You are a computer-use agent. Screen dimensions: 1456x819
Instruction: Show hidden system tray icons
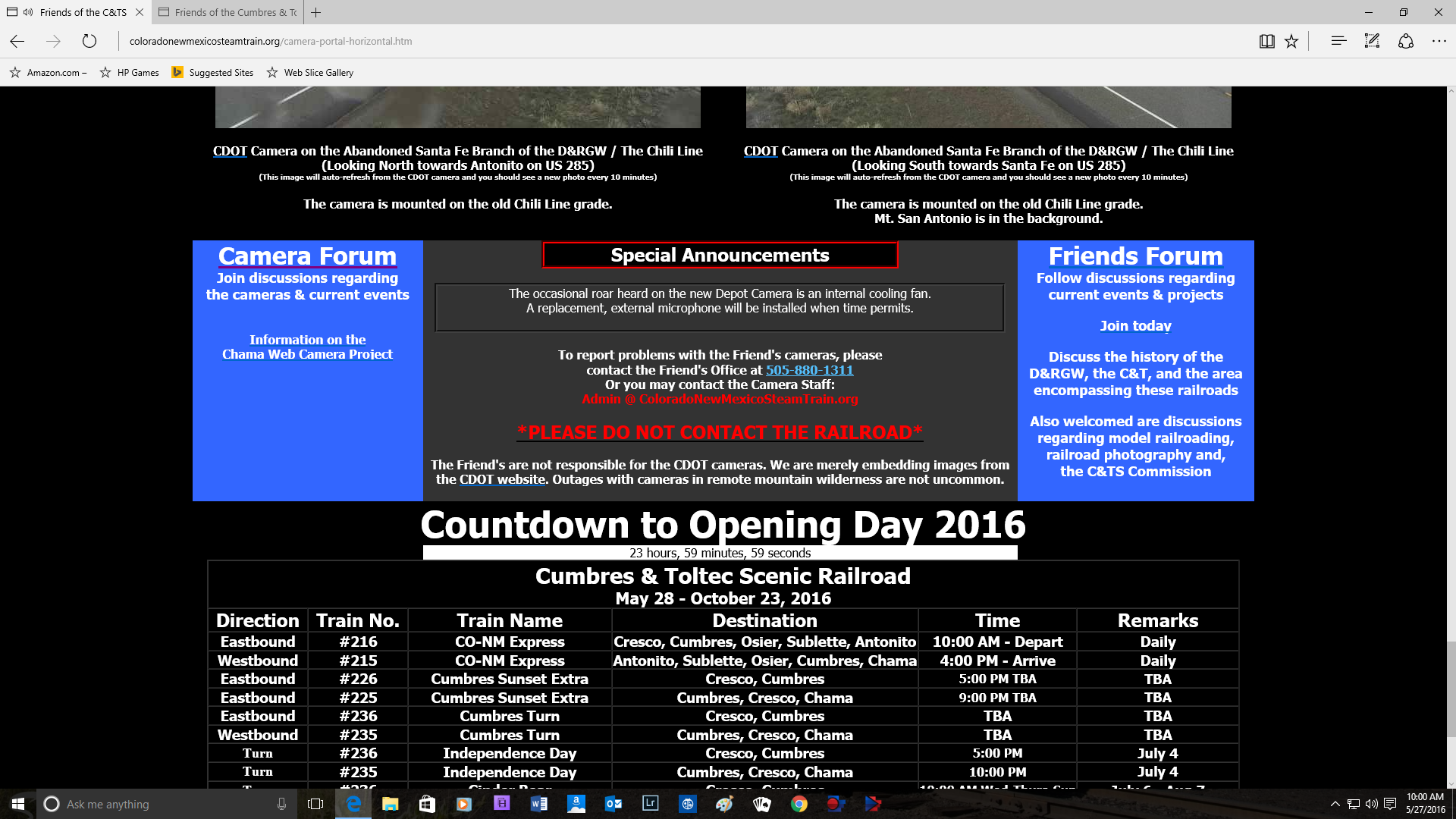(x=1335, y=804)
